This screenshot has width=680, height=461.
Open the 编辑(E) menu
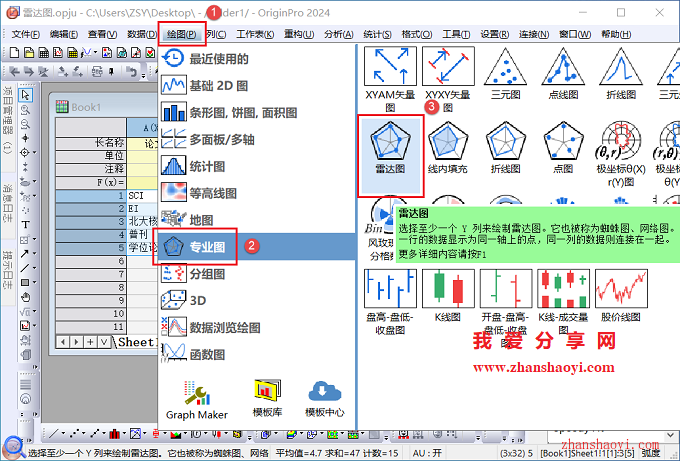coord(64,34)
